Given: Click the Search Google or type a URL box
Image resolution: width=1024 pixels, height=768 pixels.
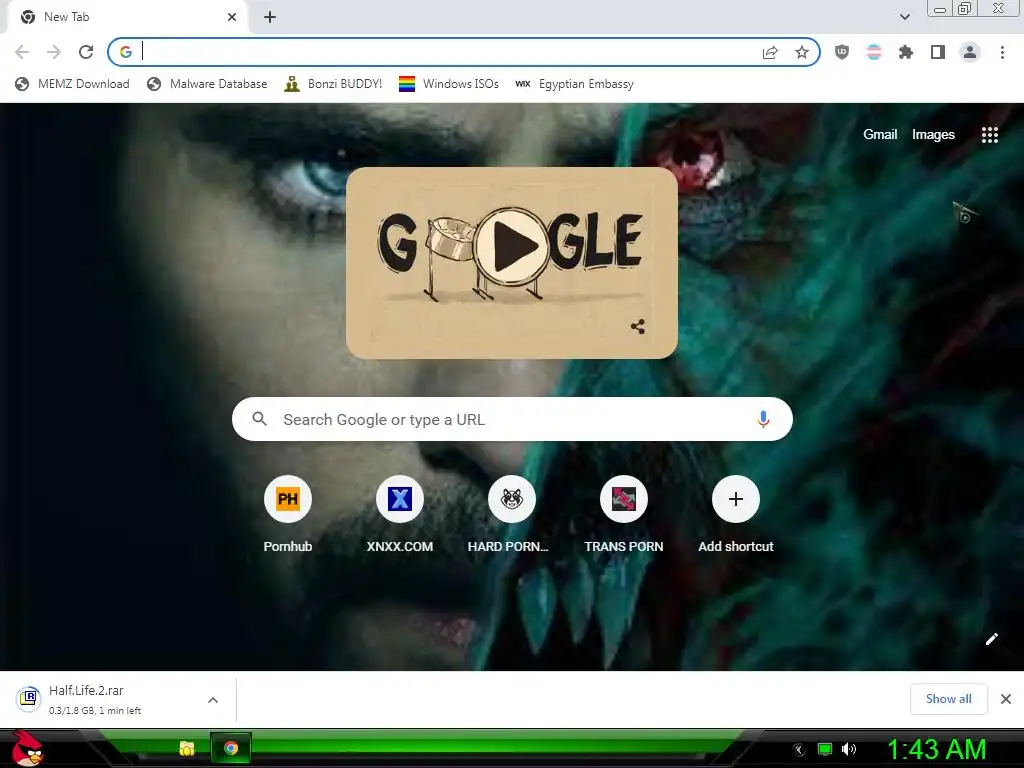Looking at the screenshot, I should click(x=512, y=419).
